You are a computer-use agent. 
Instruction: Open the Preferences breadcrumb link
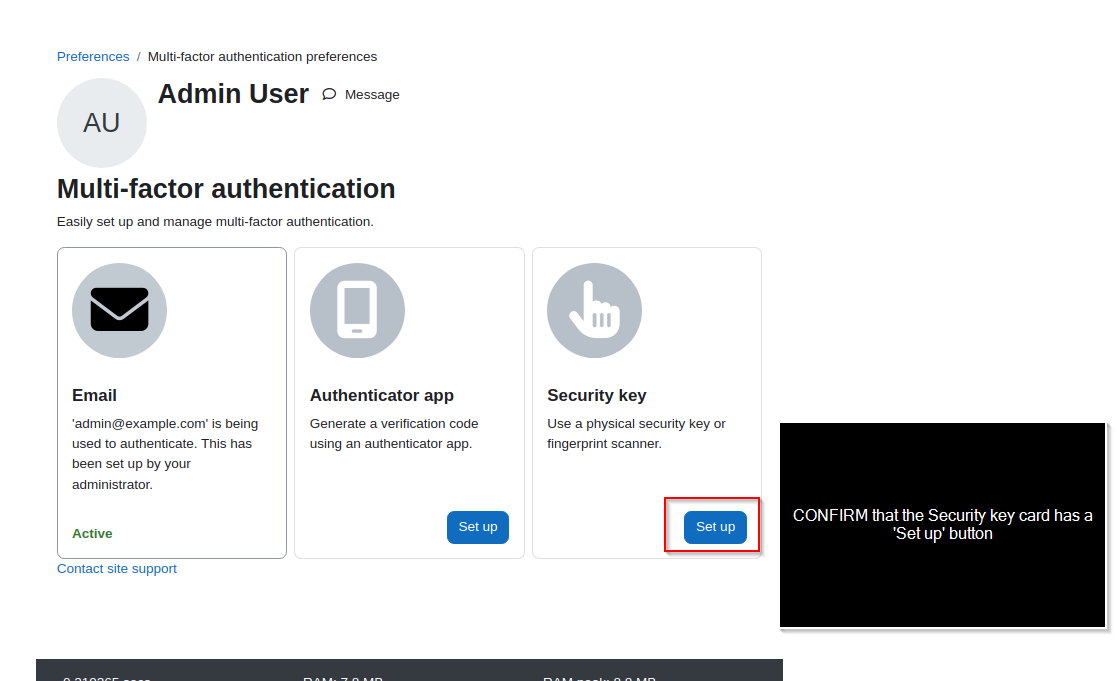coord(93,56)
